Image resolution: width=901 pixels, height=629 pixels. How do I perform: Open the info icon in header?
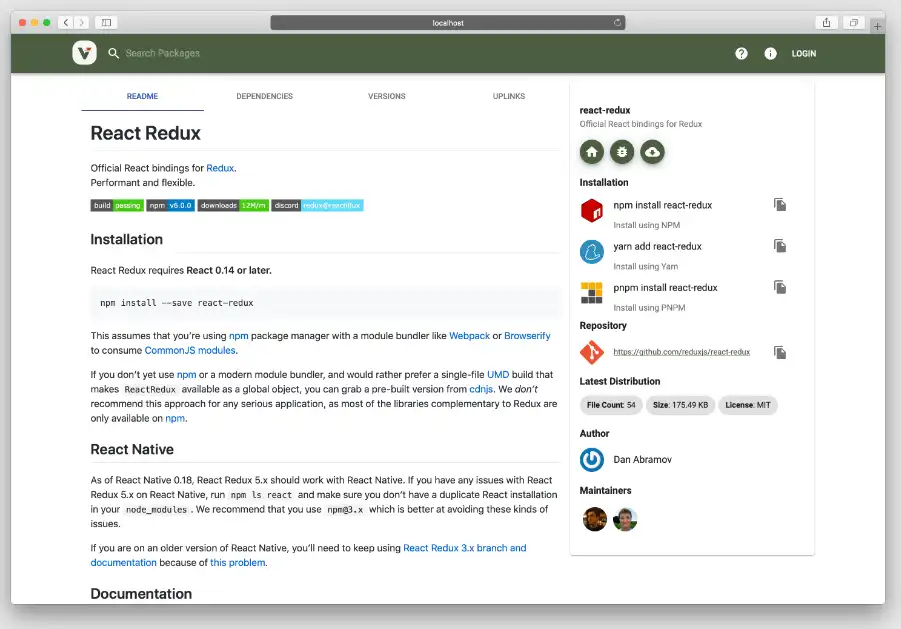click(x=771, y=53)
